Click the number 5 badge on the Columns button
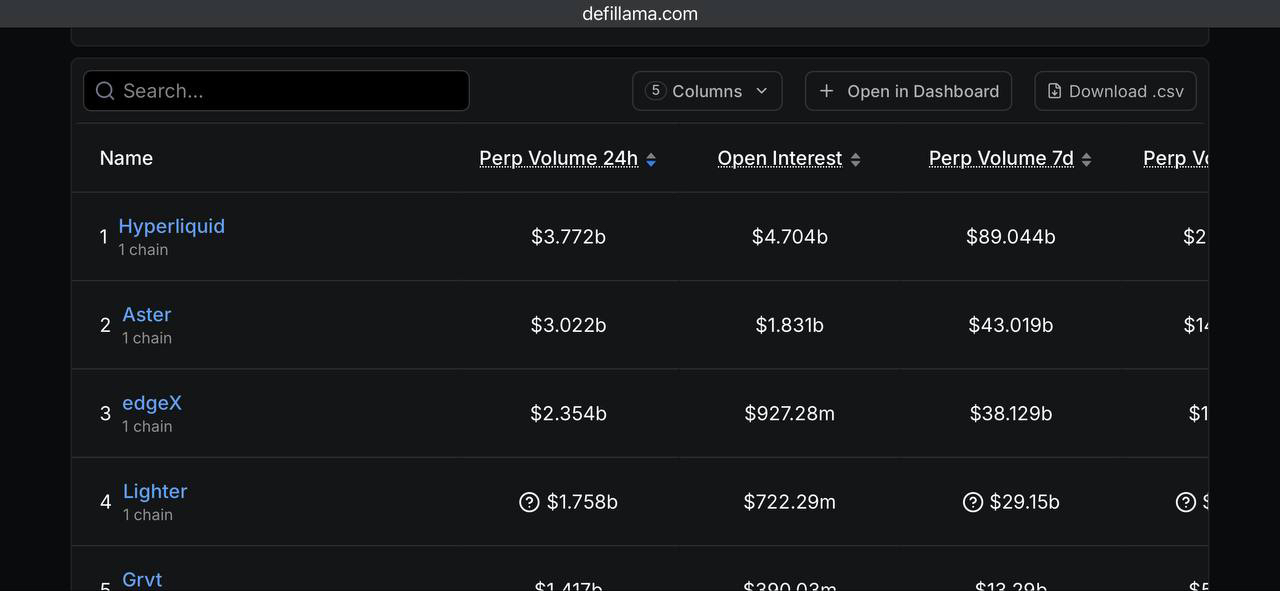This screenshot has height=591, width=1280. pos(655,90)
